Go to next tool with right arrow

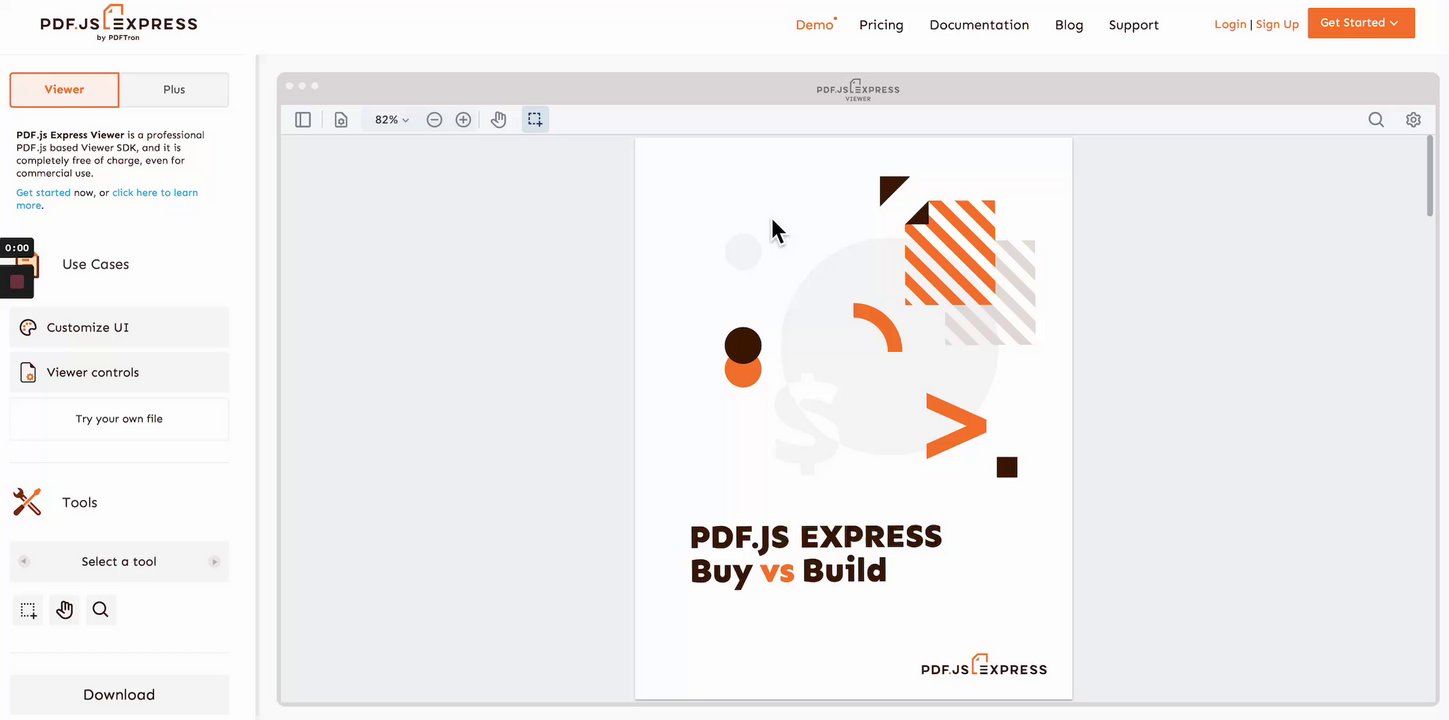click(214, 562)
